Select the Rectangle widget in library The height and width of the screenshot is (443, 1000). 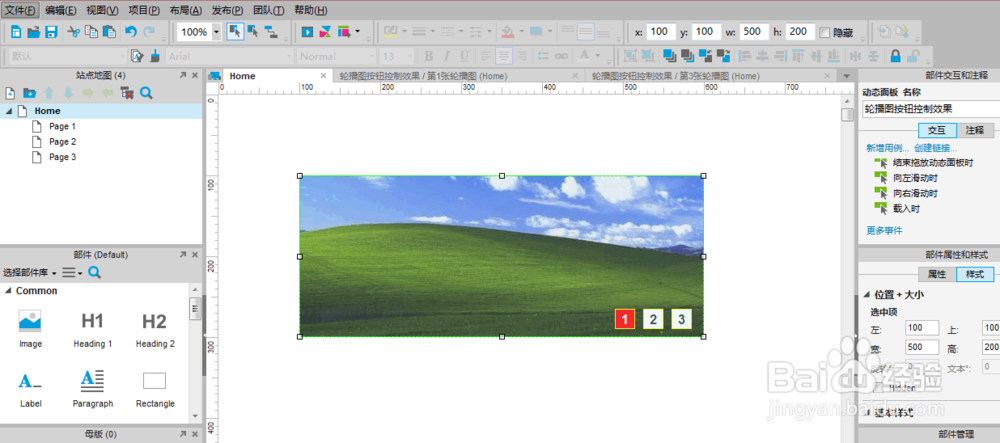(x=155, y=389)
